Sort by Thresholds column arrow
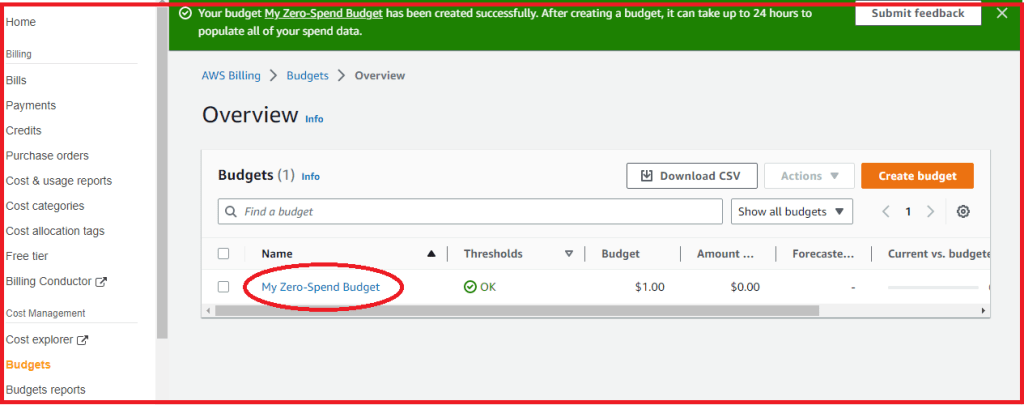Viewport: 1024px width, 405px height. click(569, 253)
